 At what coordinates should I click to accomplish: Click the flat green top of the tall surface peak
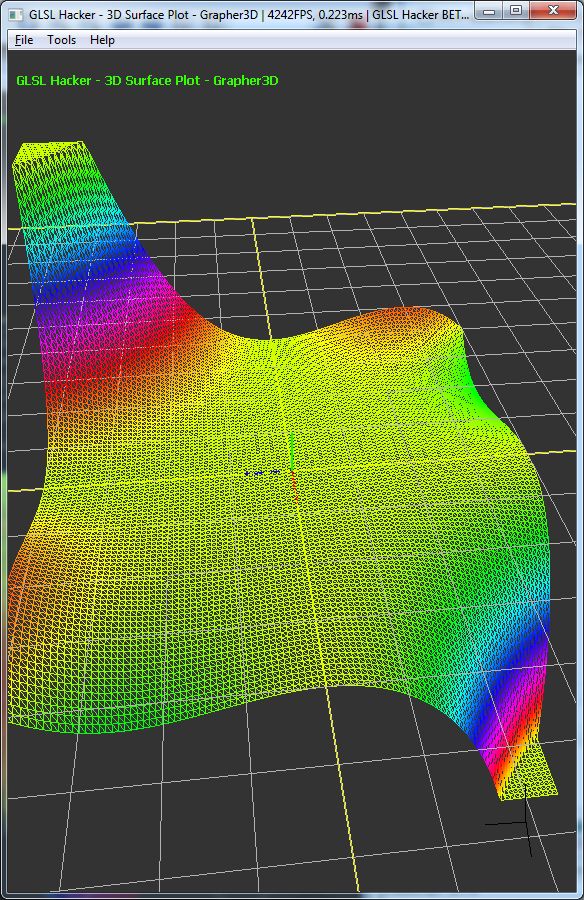[x=49, y=150]
